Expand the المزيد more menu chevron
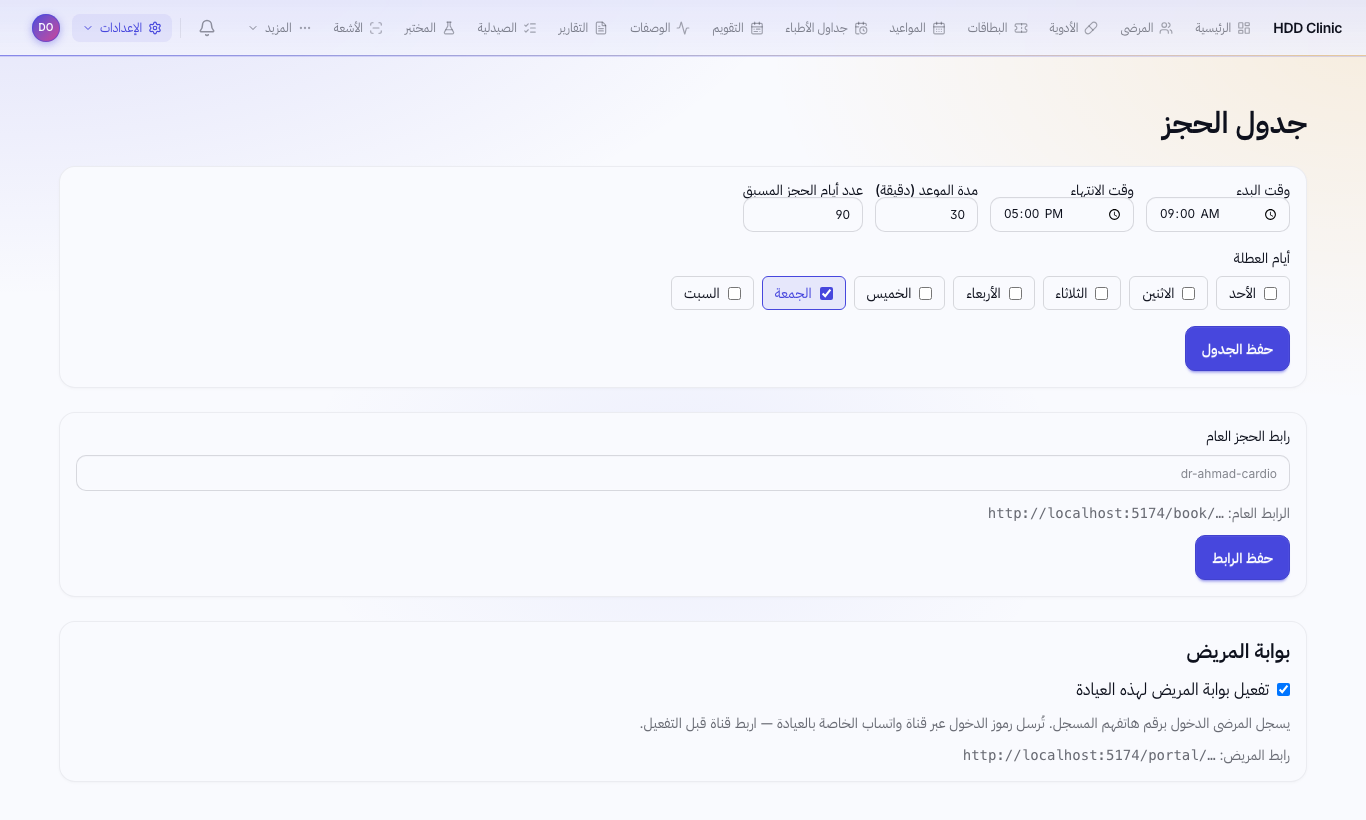 click(252, 28)
